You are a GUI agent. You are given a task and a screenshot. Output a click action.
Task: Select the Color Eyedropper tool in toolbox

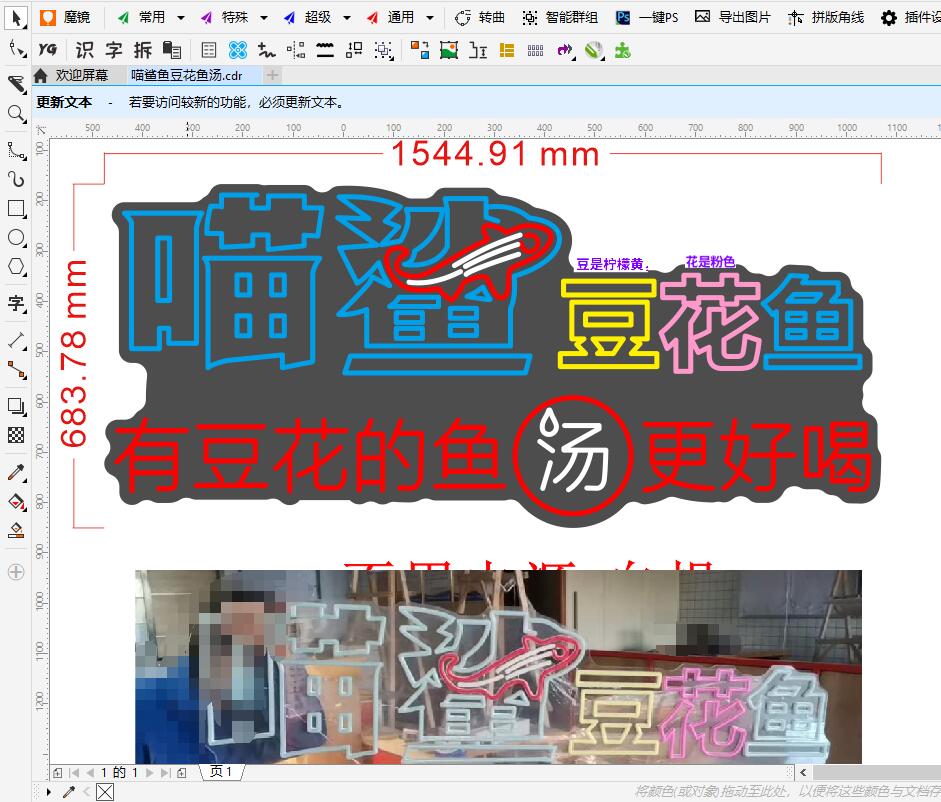[16, 472]
